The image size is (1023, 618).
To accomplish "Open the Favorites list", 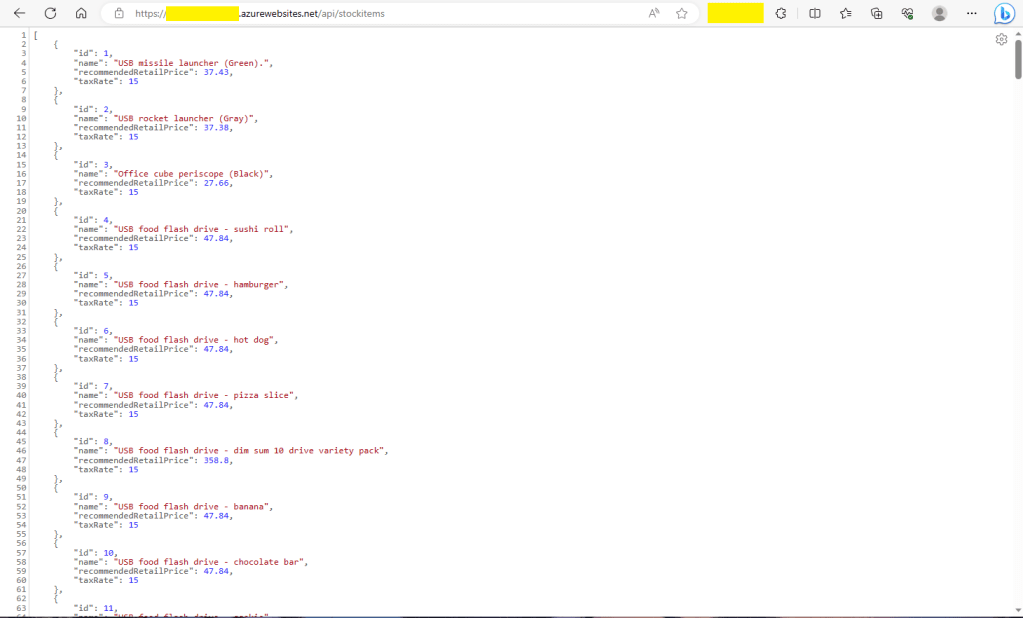I will pyautogui.click(x=846, y=14).
